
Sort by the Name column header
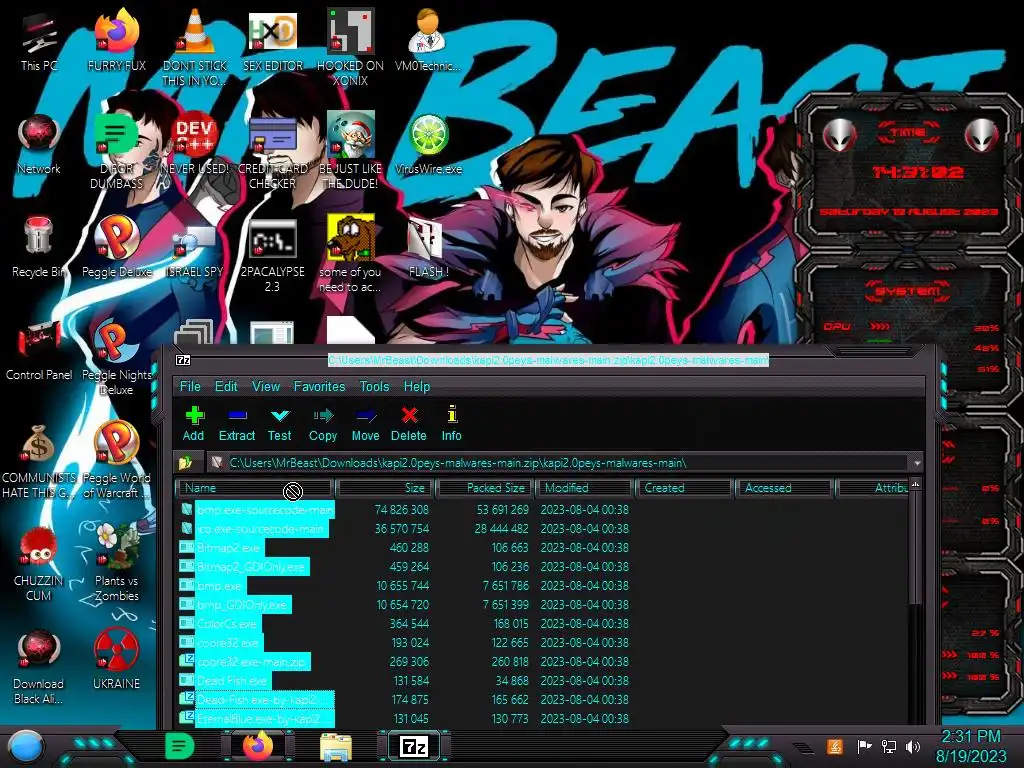[255, 488]
